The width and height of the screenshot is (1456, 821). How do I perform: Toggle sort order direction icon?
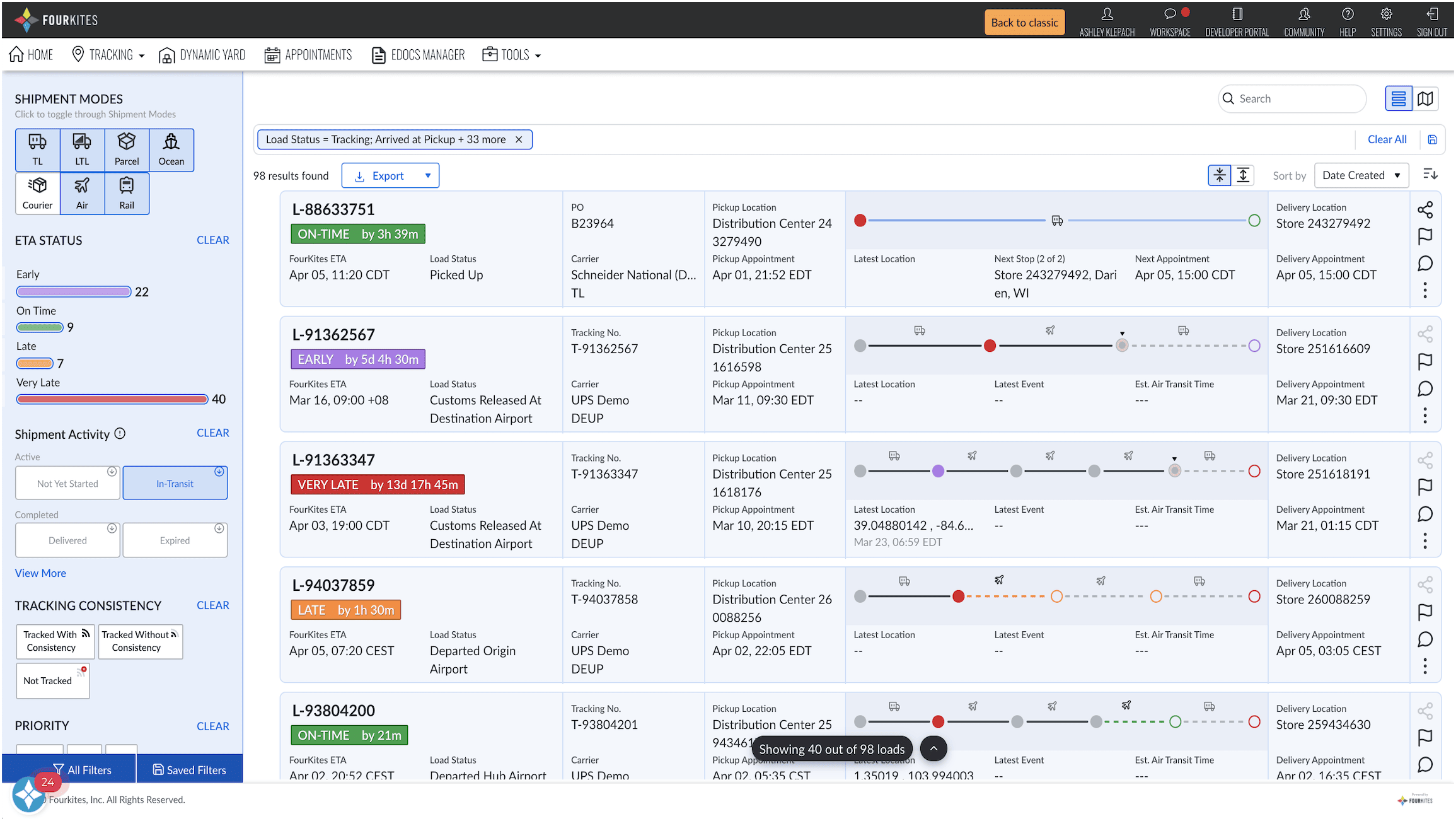click(x=1430, y=175)
